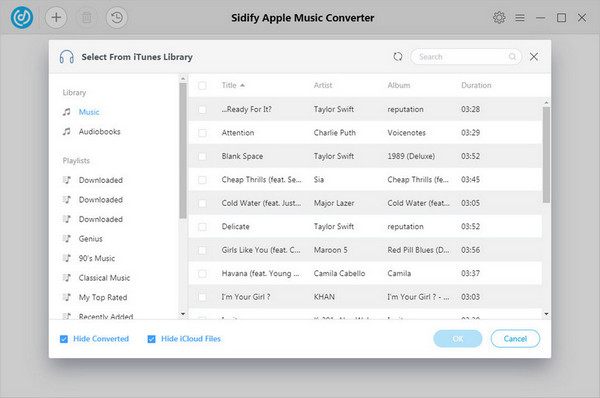Click the 03:45 duration cell
The width and height of the screenshot is (600, 398).
(470, 179)
